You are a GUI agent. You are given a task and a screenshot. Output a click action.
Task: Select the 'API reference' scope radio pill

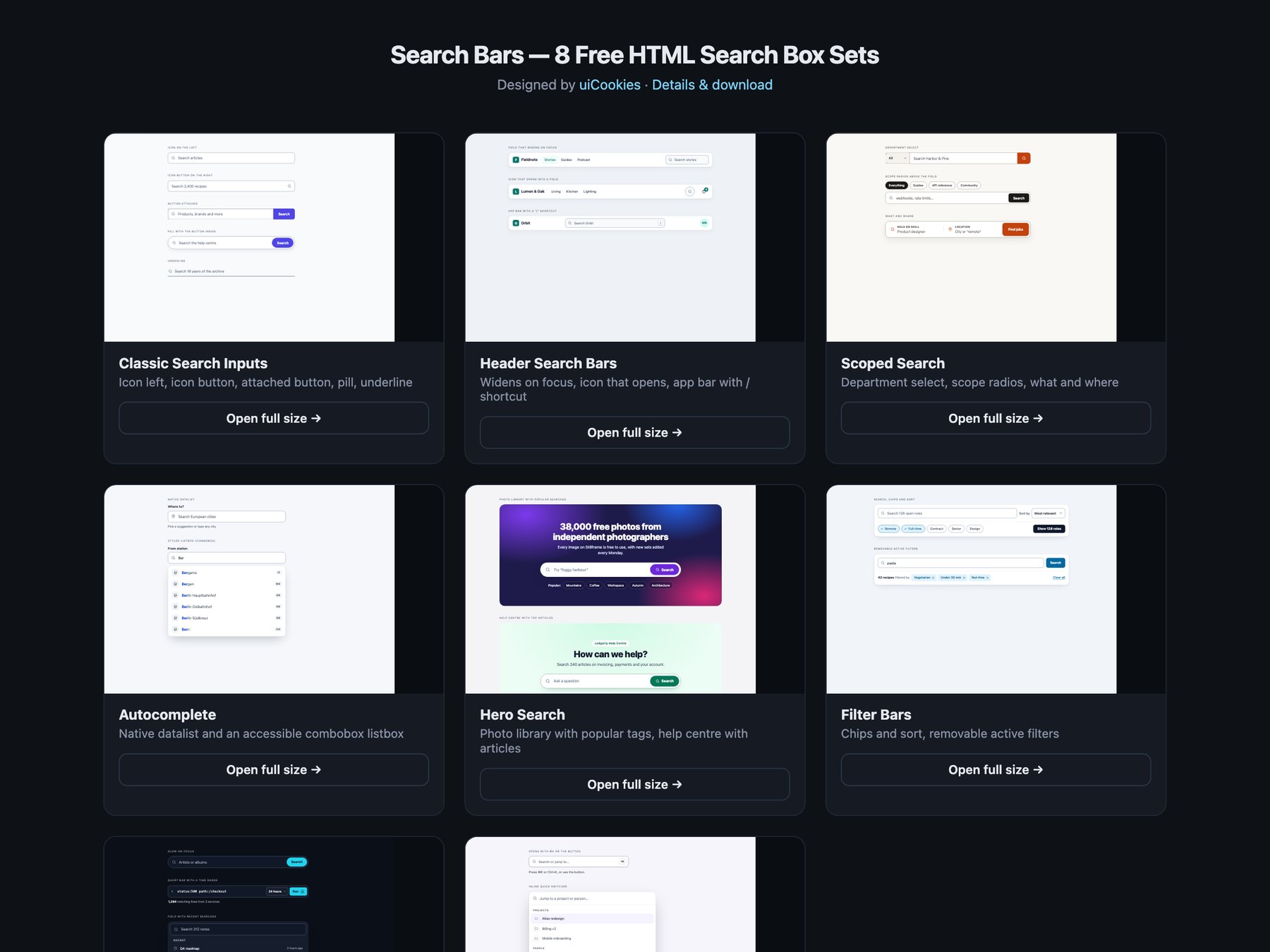942,185
